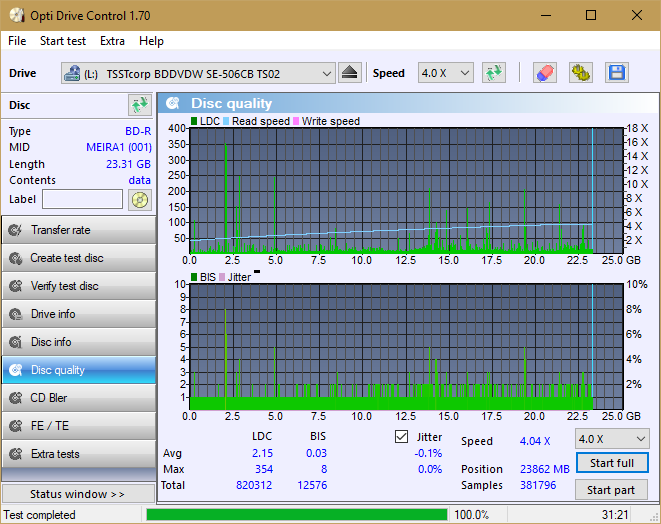Viewport: 661px width, 524px height.
Task: Open the toolbar Speed 4.0 X dropdown
Action: 446,73
